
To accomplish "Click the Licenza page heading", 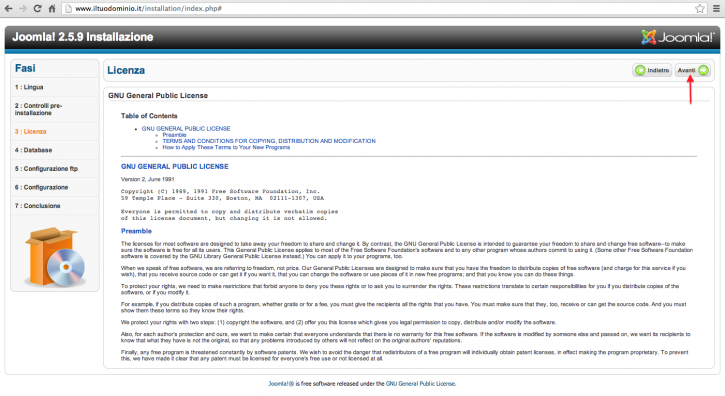I will [x=126, y=70].
